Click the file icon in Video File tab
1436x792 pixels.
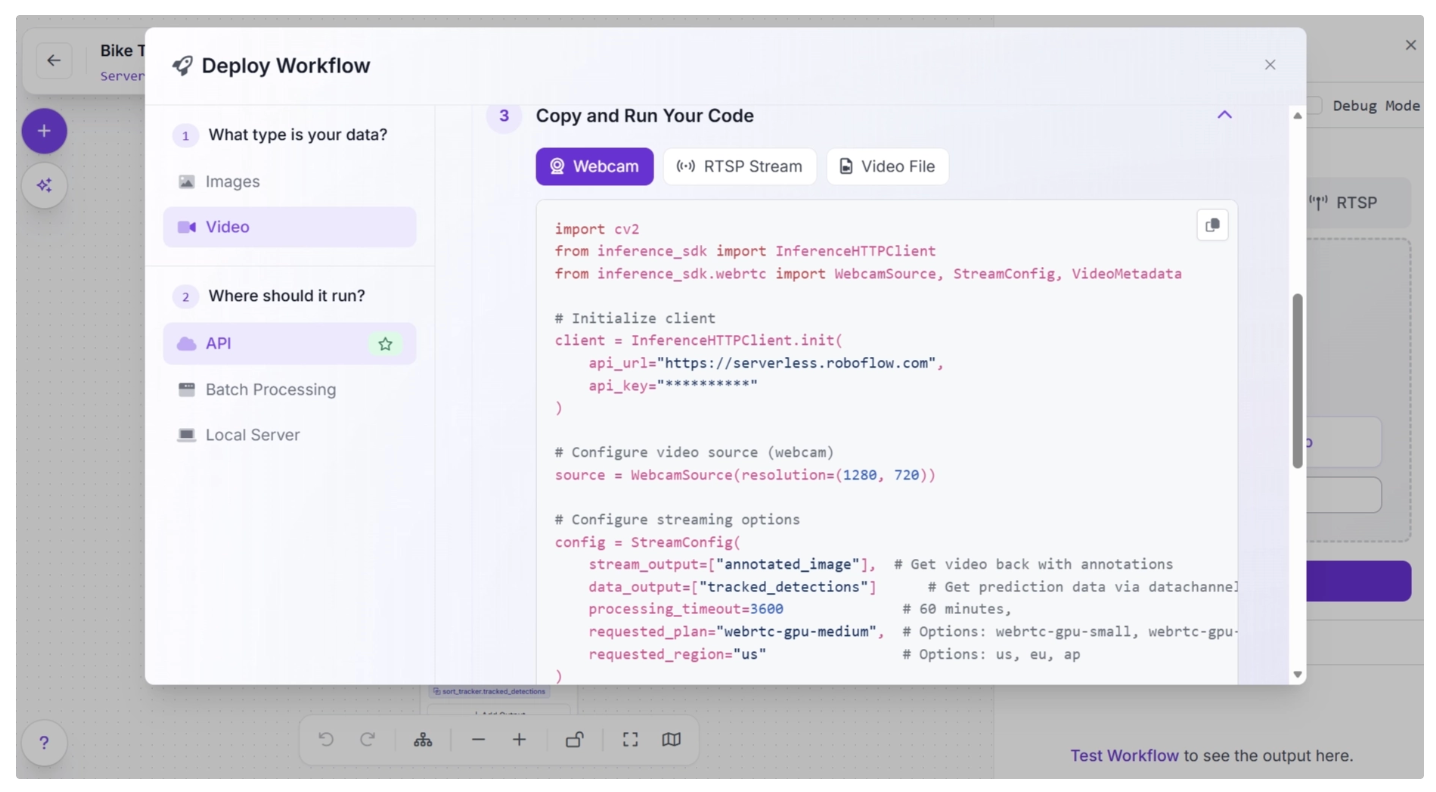pos(846,167)
